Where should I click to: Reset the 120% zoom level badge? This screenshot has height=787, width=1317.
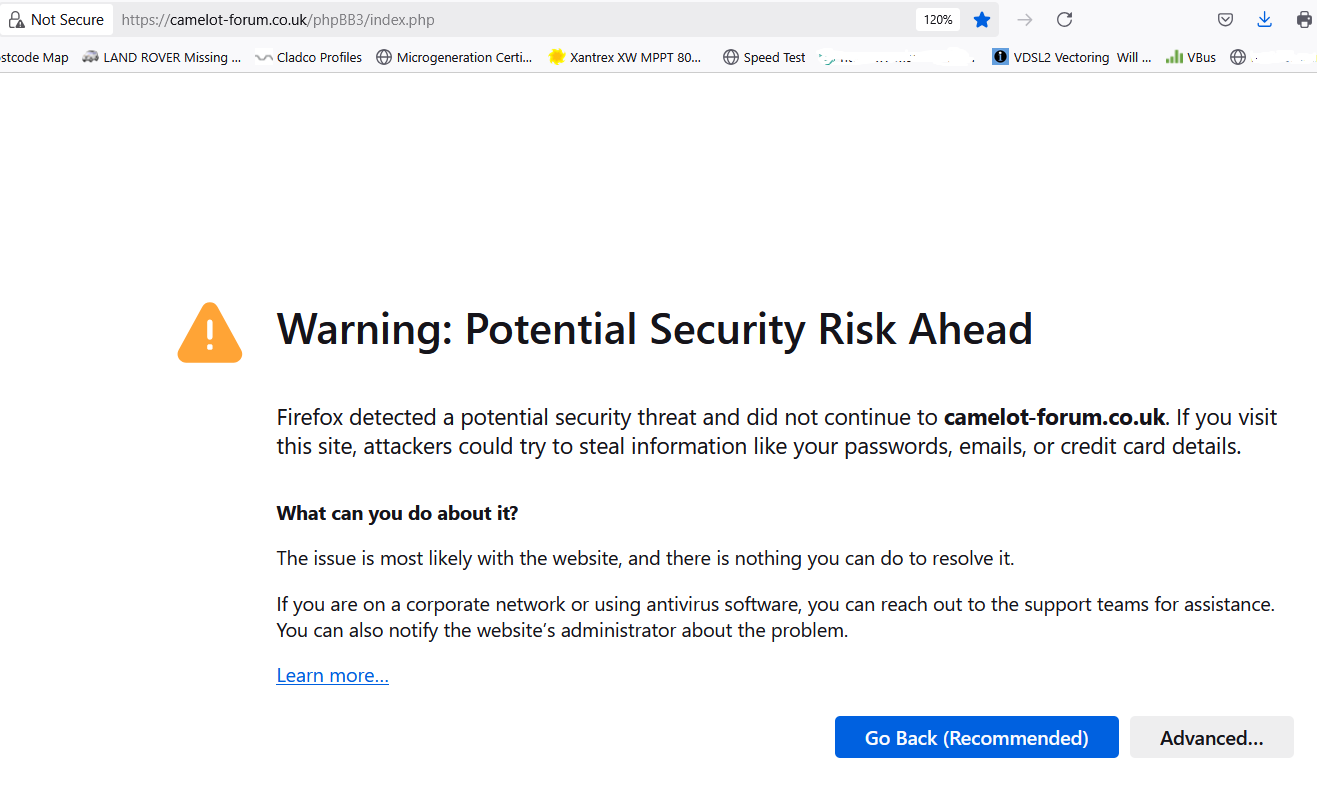tap(938, 20)
